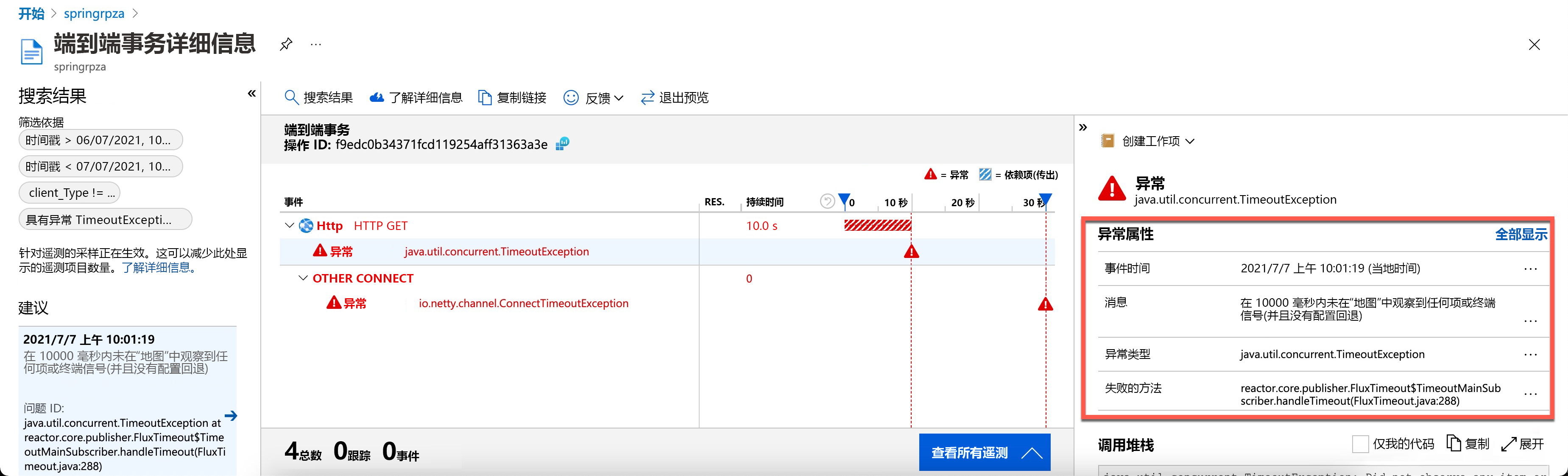Viewport: 1568px width, 476px height.
Task: Collapse the details panel with the double arrow
Action: 1083,127
